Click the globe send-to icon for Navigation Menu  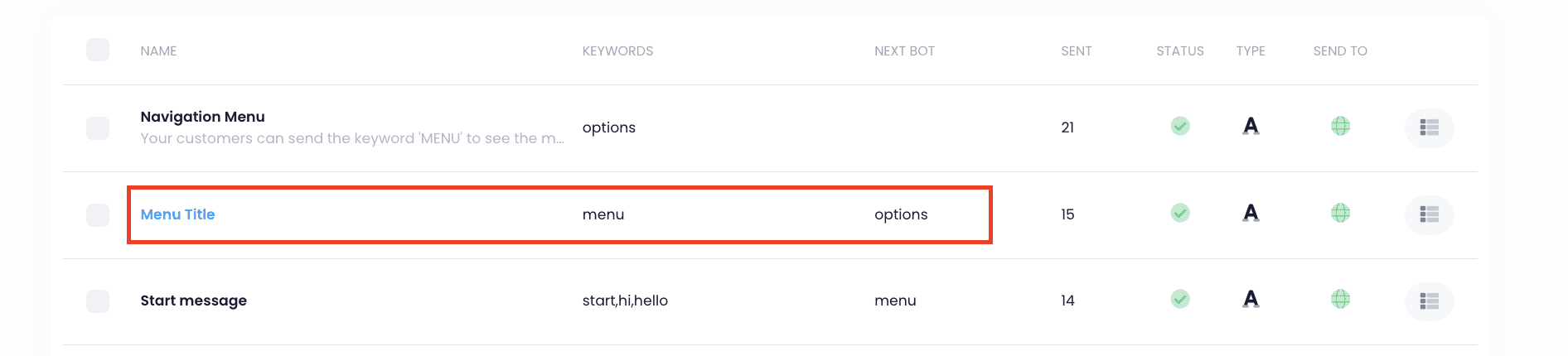(x=1340, y=126)
